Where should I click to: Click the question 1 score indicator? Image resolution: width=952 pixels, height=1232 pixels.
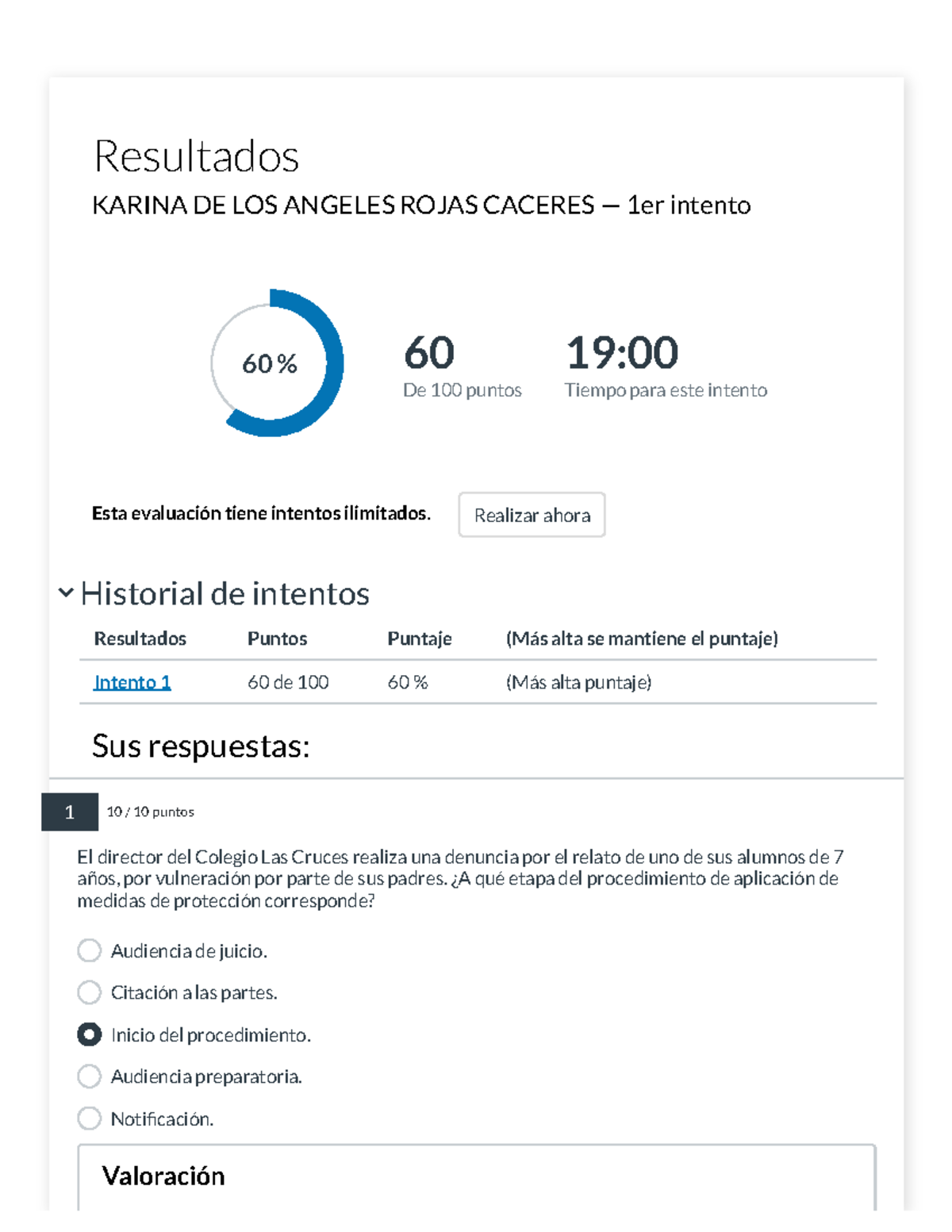(150, 811)
